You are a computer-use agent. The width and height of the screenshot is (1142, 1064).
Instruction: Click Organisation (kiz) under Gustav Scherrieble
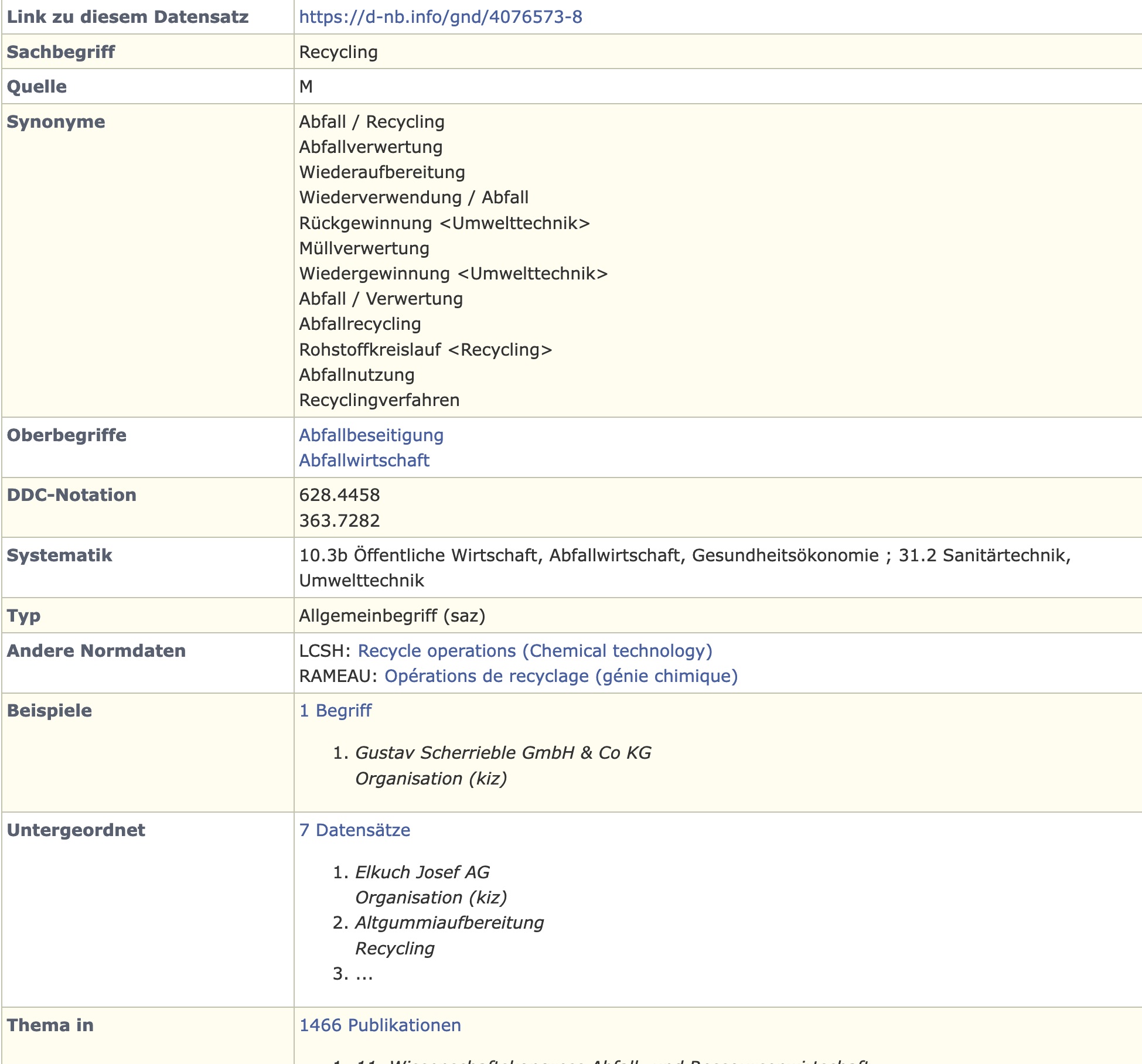[431, 779]
